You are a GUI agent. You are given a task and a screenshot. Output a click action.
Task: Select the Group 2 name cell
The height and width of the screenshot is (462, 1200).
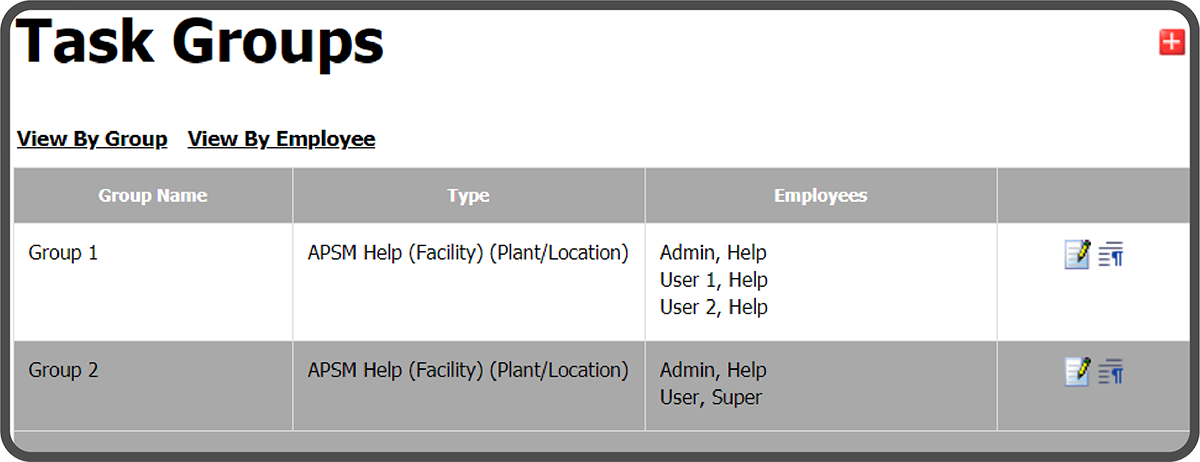[153, 385]
